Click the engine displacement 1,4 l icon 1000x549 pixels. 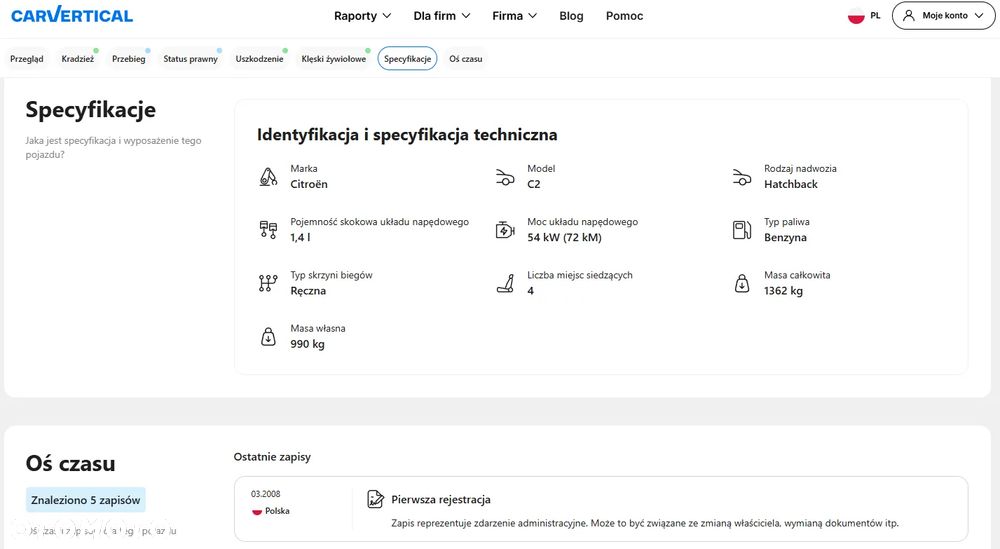click(267, 230)
